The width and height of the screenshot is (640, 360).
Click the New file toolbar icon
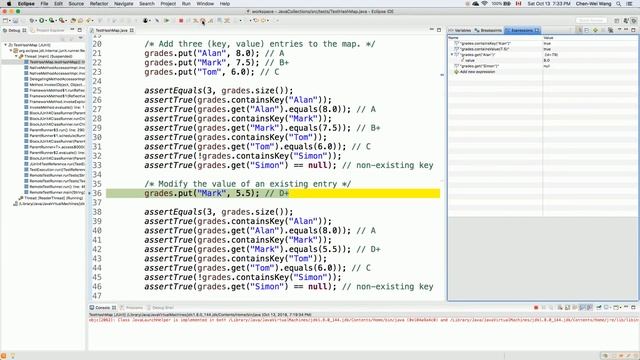(x=5, y=20)
